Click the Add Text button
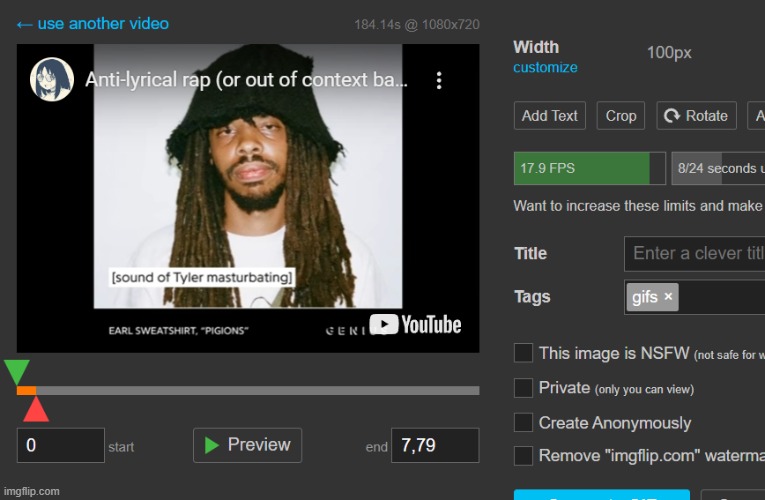Image resolution: width=765 pixels, height=500 pixels. [x=550, y=116]
